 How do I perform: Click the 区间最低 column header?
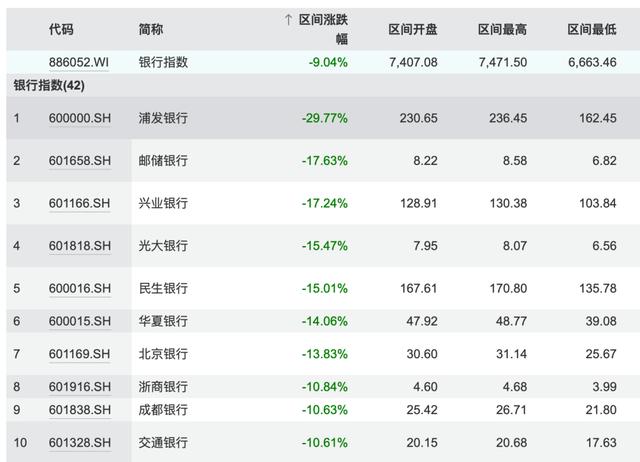pyautogui.click(x=593, y=30)
